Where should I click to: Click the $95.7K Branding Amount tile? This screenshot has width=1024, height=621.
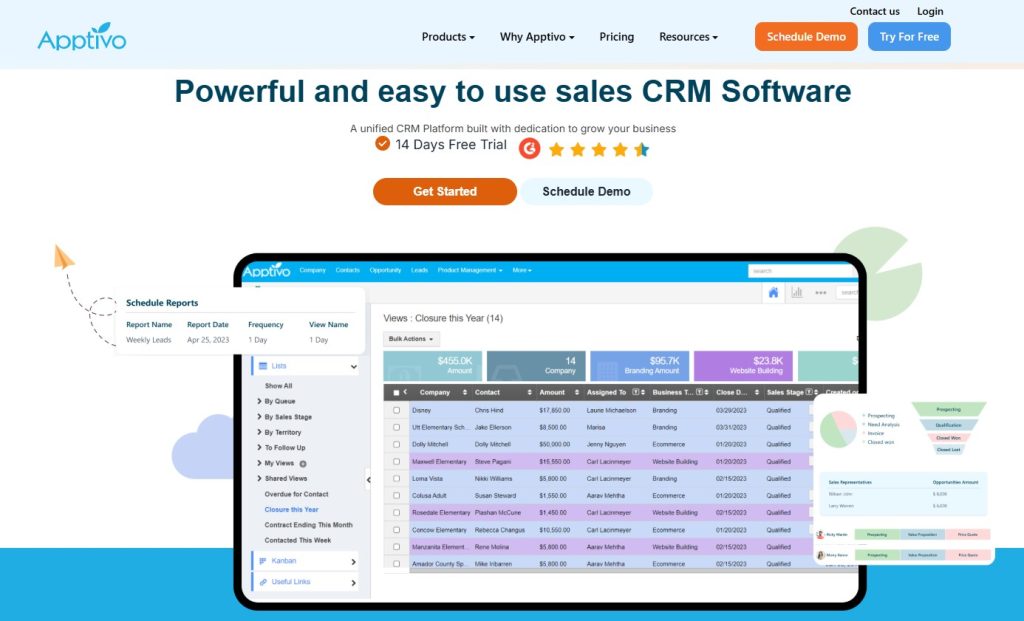pyautogui.click(x=639, y=366)
